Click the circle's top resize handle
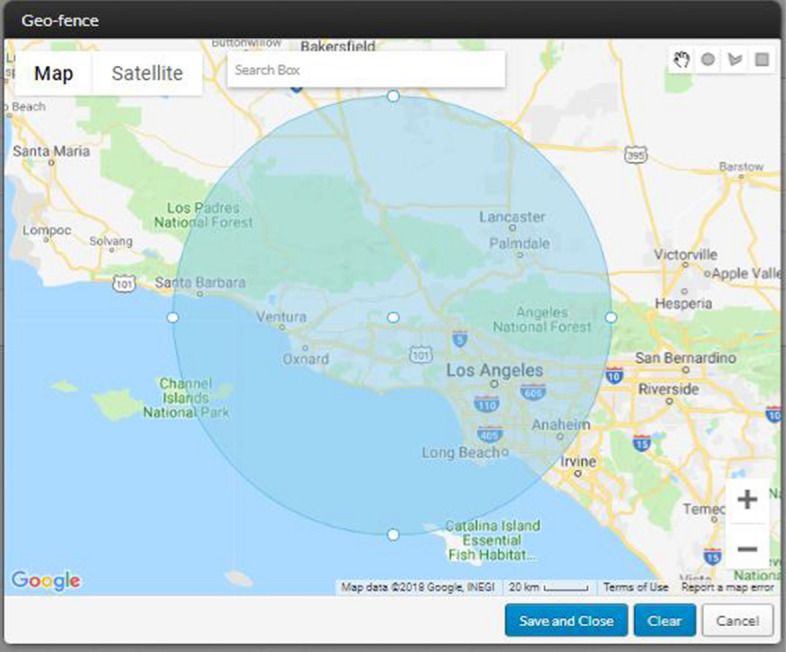Screen dimensions: 786x652 pos(393,96)
